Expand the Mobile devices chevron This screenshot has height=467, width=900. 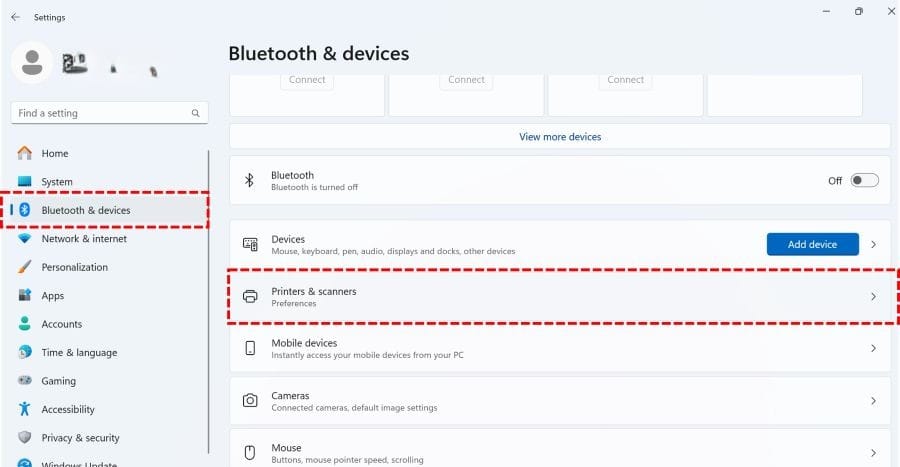click(873, 349)
